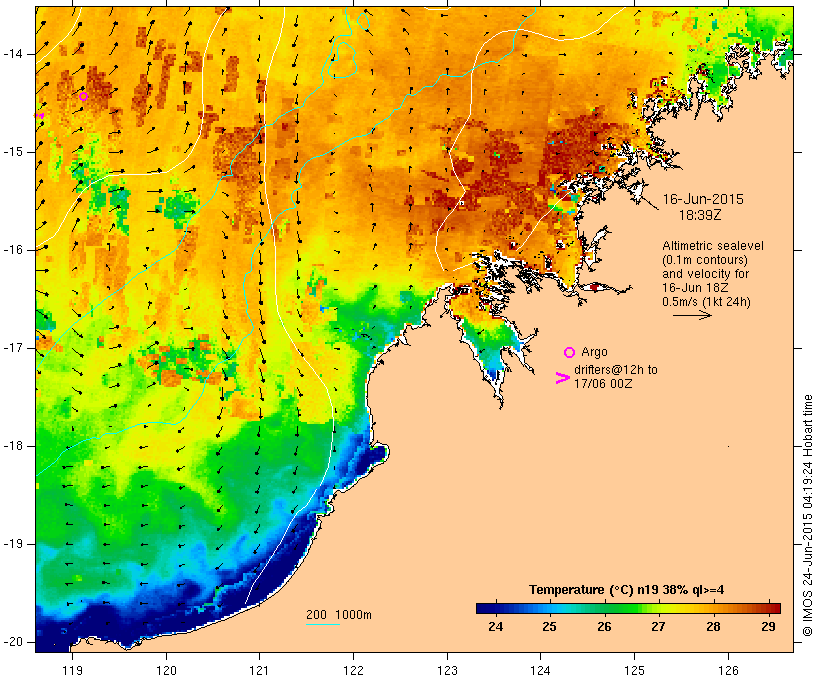This screenshot has height=680, width=820.
Task: Click the '17/06 00Z' legend text
Action: point(603,384)
